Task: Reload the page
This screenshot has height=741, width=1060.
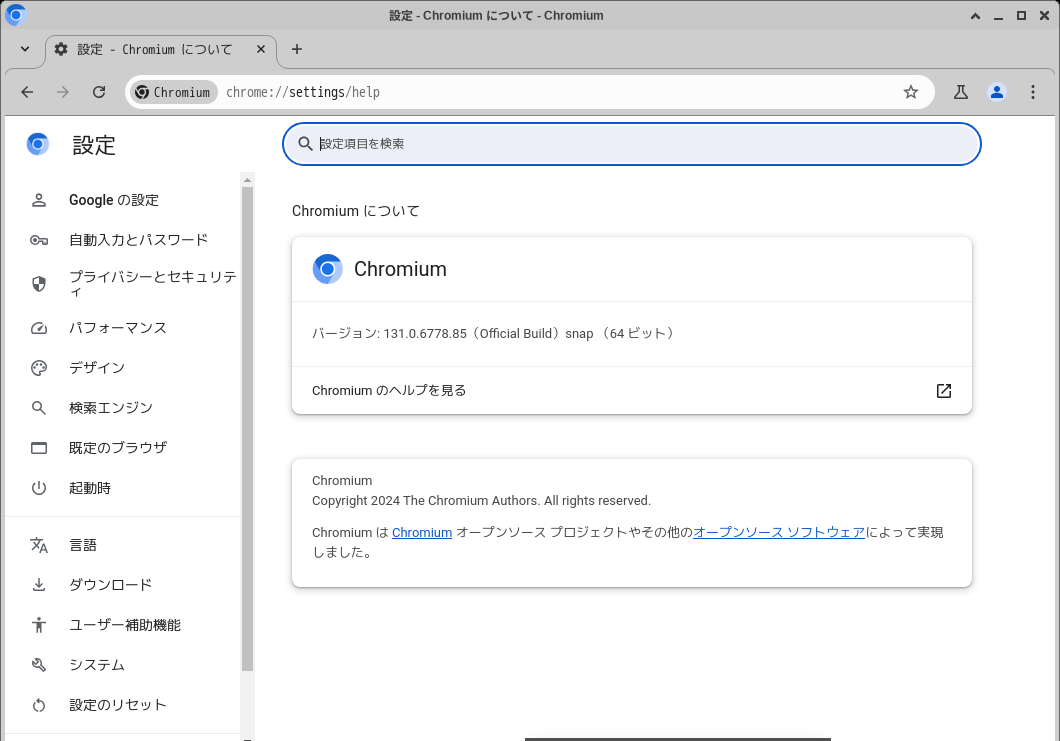Action: [98, 91]
